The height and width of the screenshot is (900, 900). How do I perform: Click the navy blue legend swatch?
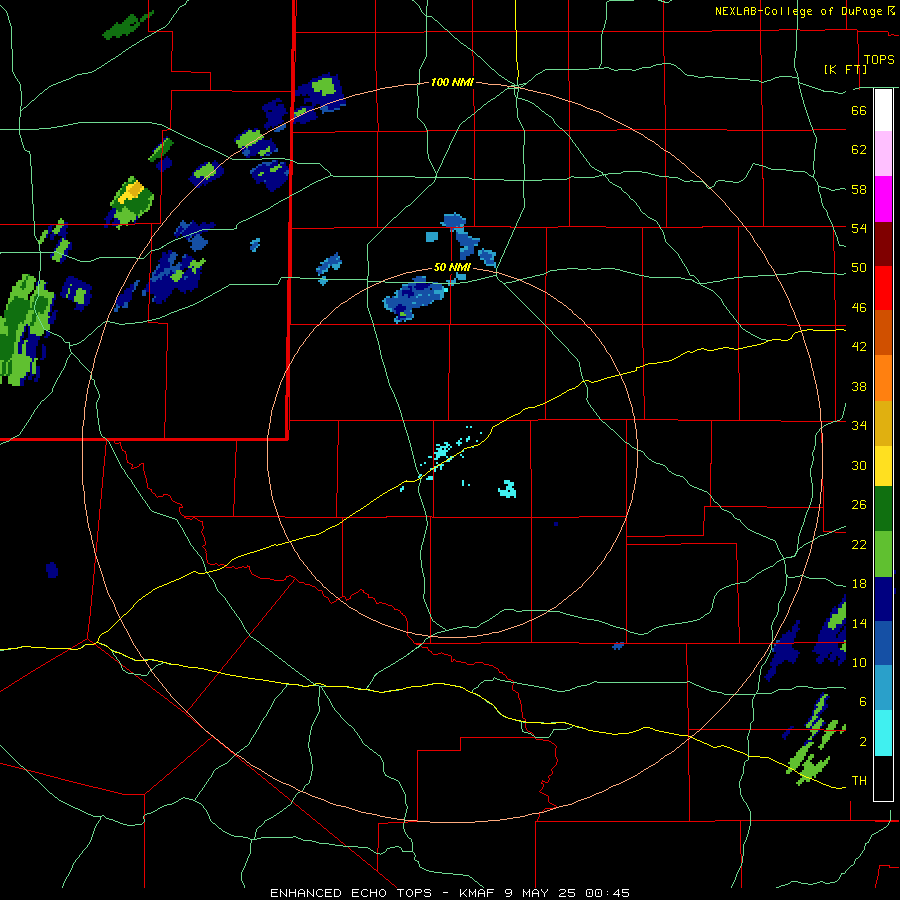(x=883, y=599)
